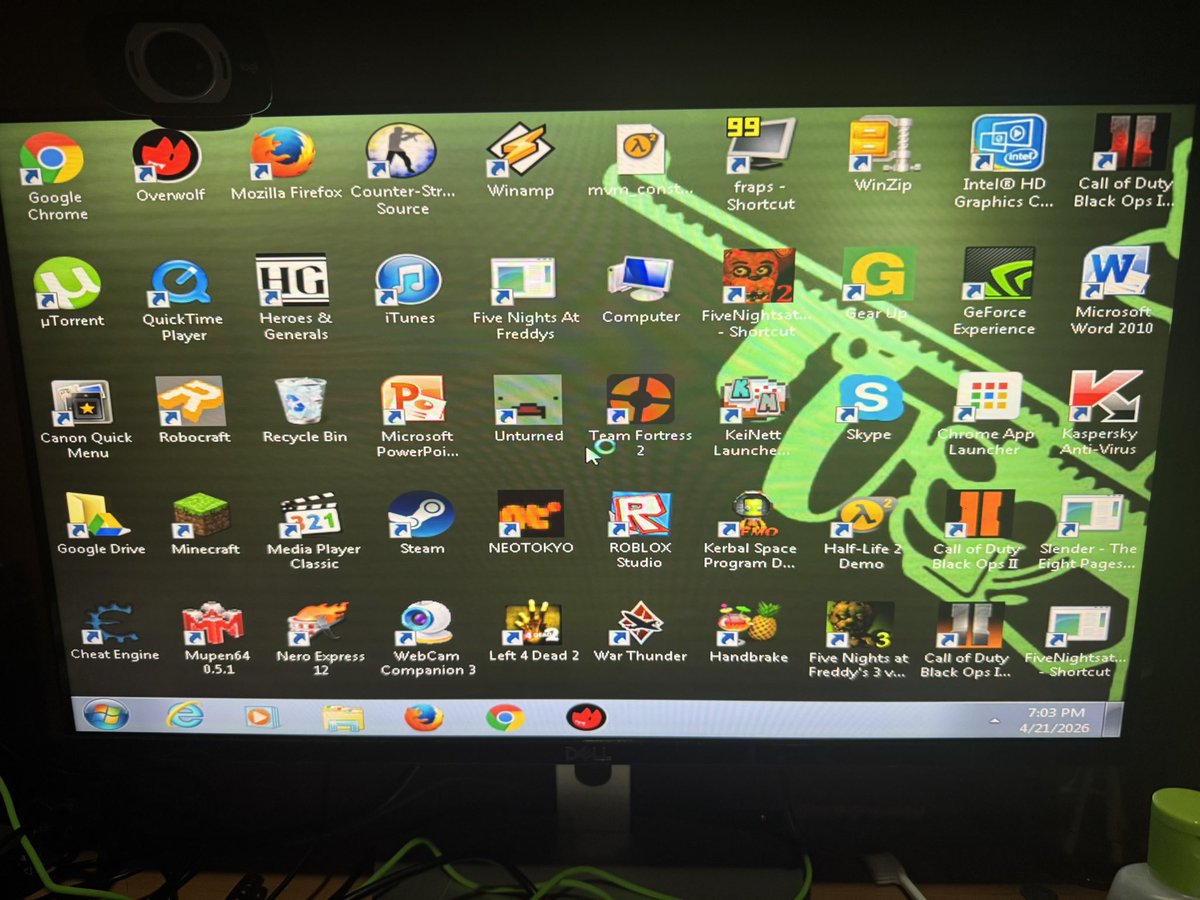Open the 7:03 PM clock flyout
1200x900 pixels.
1055,720
